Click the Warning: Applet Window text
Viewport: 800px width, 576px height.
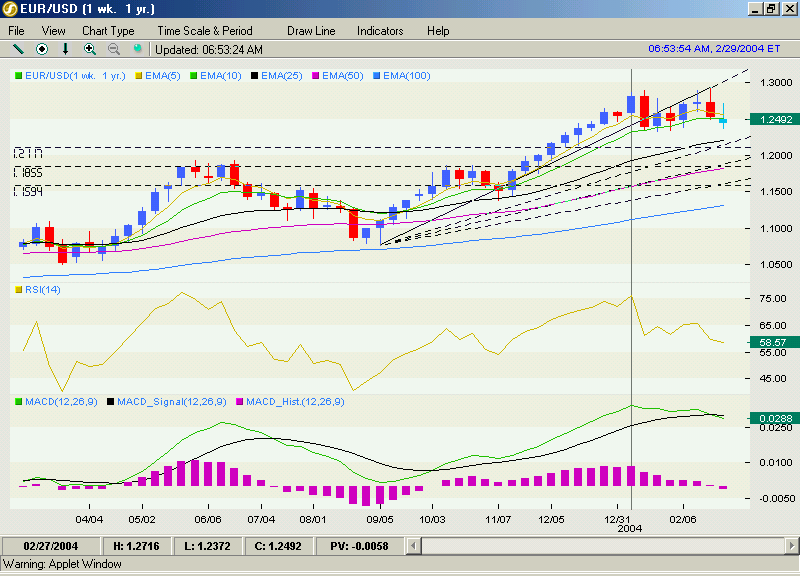coord(62,564)
